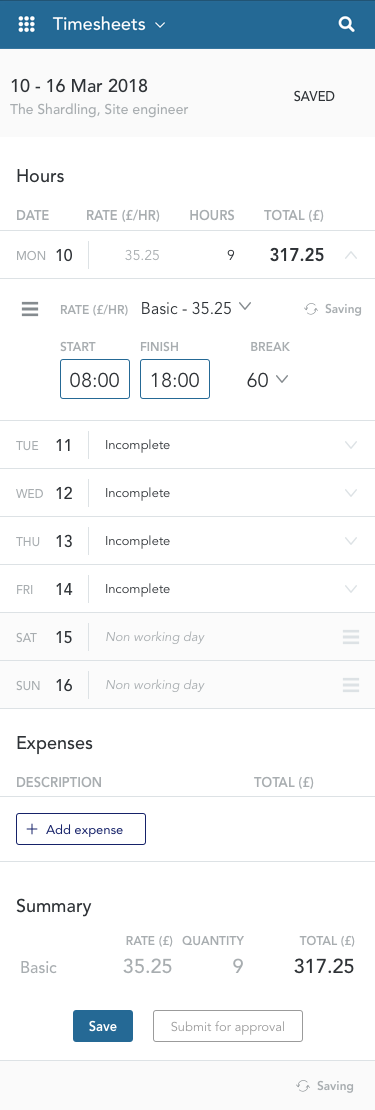The image size is (375, 1110).
Task: Click the Save button
Action: click(x=103, y=1026)
